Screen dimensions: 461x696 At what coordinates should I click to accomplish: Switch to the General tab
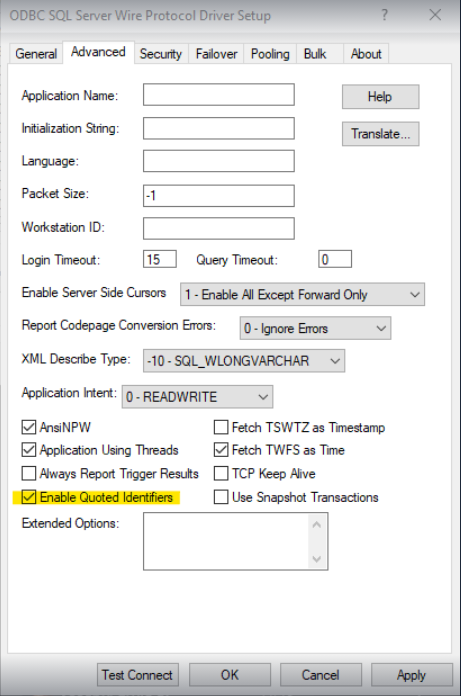pos(36,54)
